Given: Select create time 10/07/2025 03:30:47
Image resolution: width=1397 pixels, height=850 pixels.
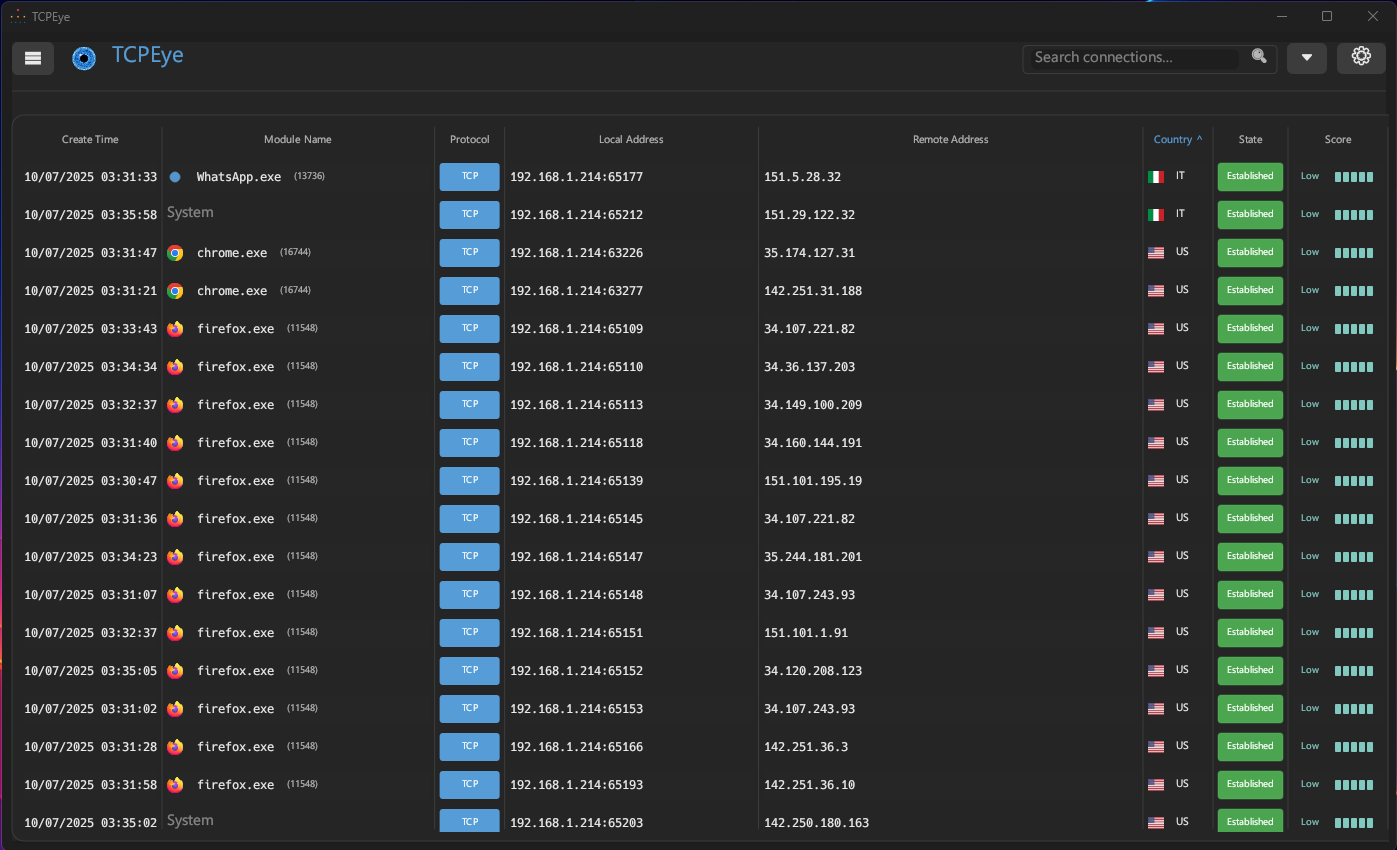Looking at the screenshot, I should (91, 481).
